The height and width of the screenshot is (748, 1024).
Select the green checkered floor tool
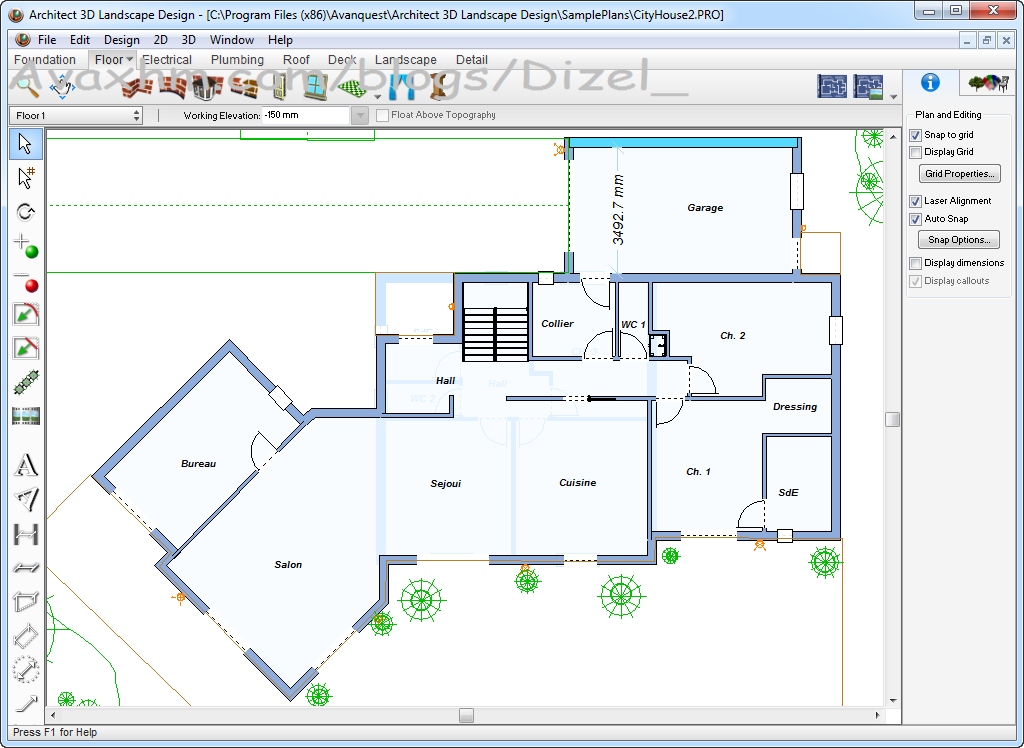tap(352, 87)
